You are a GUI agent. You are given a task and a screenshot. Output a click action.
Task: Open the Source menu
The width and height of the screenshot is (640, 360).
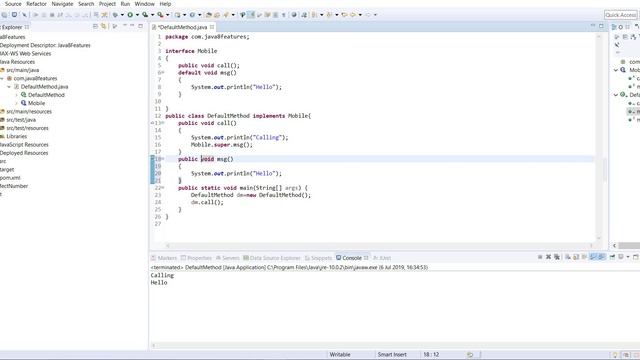point(13,4)
